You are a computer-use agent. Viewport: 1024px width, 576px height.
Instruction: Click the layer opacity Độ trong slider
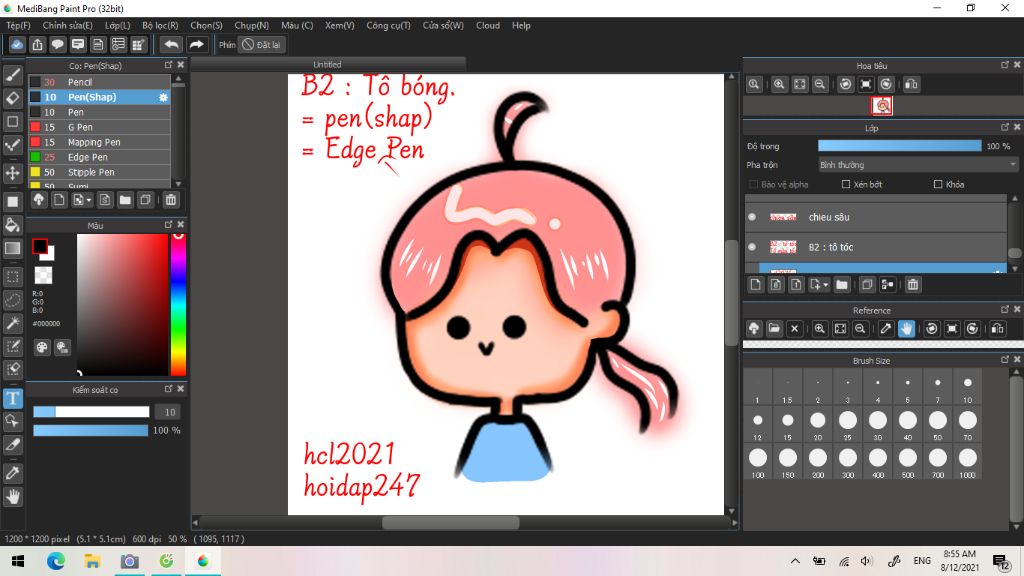pos(899,146)
